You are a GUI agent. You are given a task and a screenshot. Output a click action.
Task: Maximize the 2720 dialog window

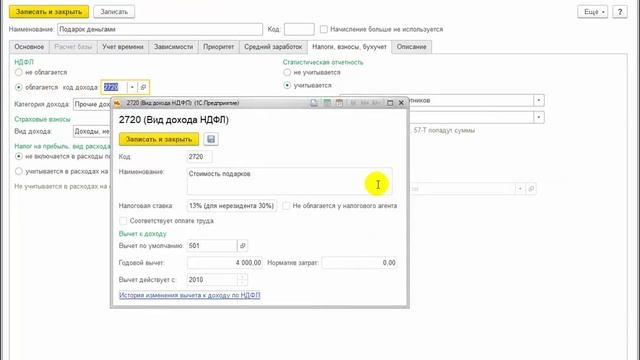[x=390, y=103]
